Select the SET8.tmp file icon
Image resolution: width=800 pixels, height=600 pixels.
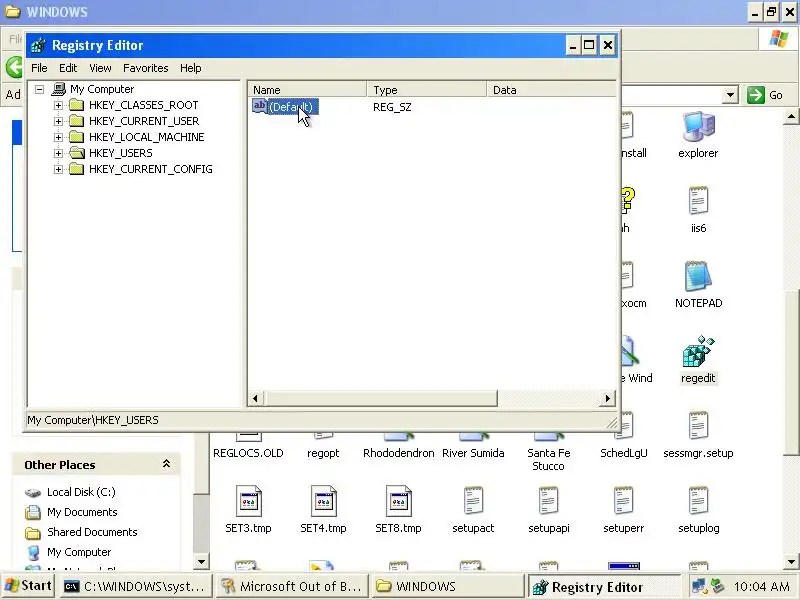click(x=398, y=501)
